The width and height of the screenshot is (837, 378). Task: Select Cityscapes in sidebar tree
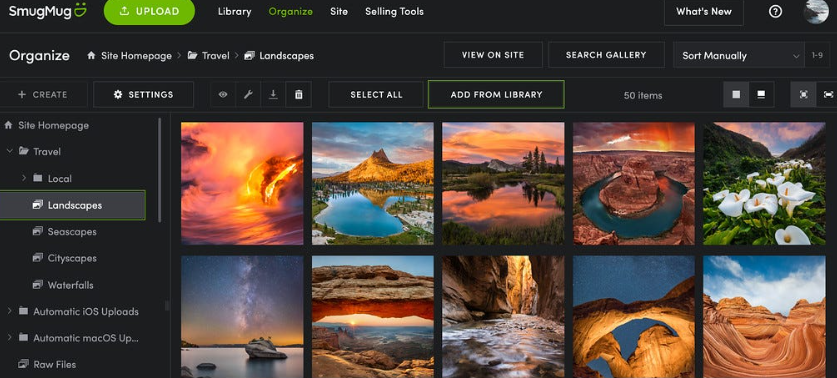click(x=72, y=258)
